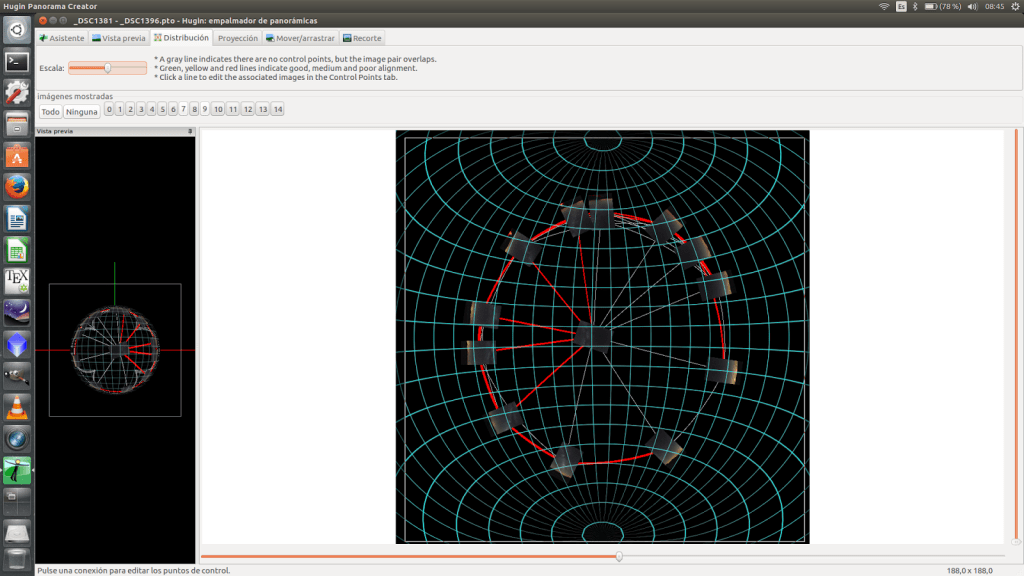This screenshot has height=576, width=1024.
Task: Toggle display of image 7
Action: click(183, 110)
